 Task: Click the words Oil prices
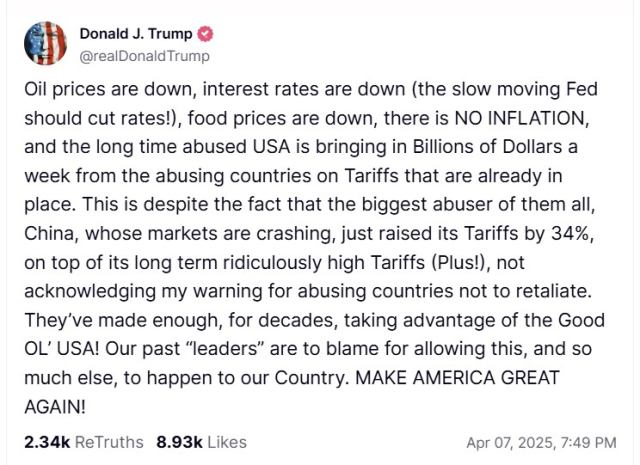click(x=64, y=89)
